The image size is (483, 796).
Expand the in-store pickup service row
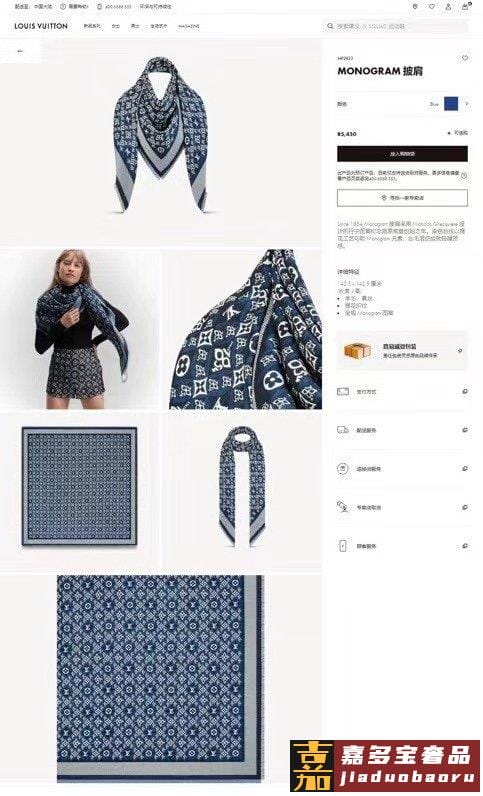tap(402, 507)
